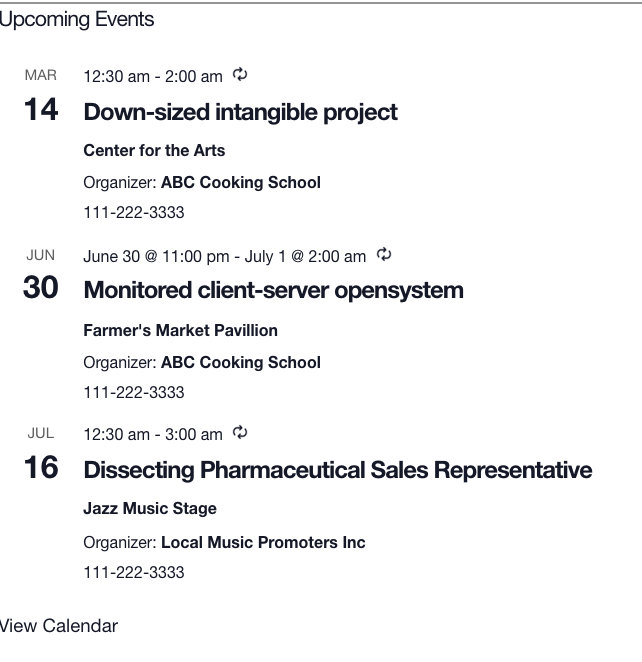Click the recurring icon beside 12:30 am - 3:00 am
The image size is (642, 662).
coord(239,433)
